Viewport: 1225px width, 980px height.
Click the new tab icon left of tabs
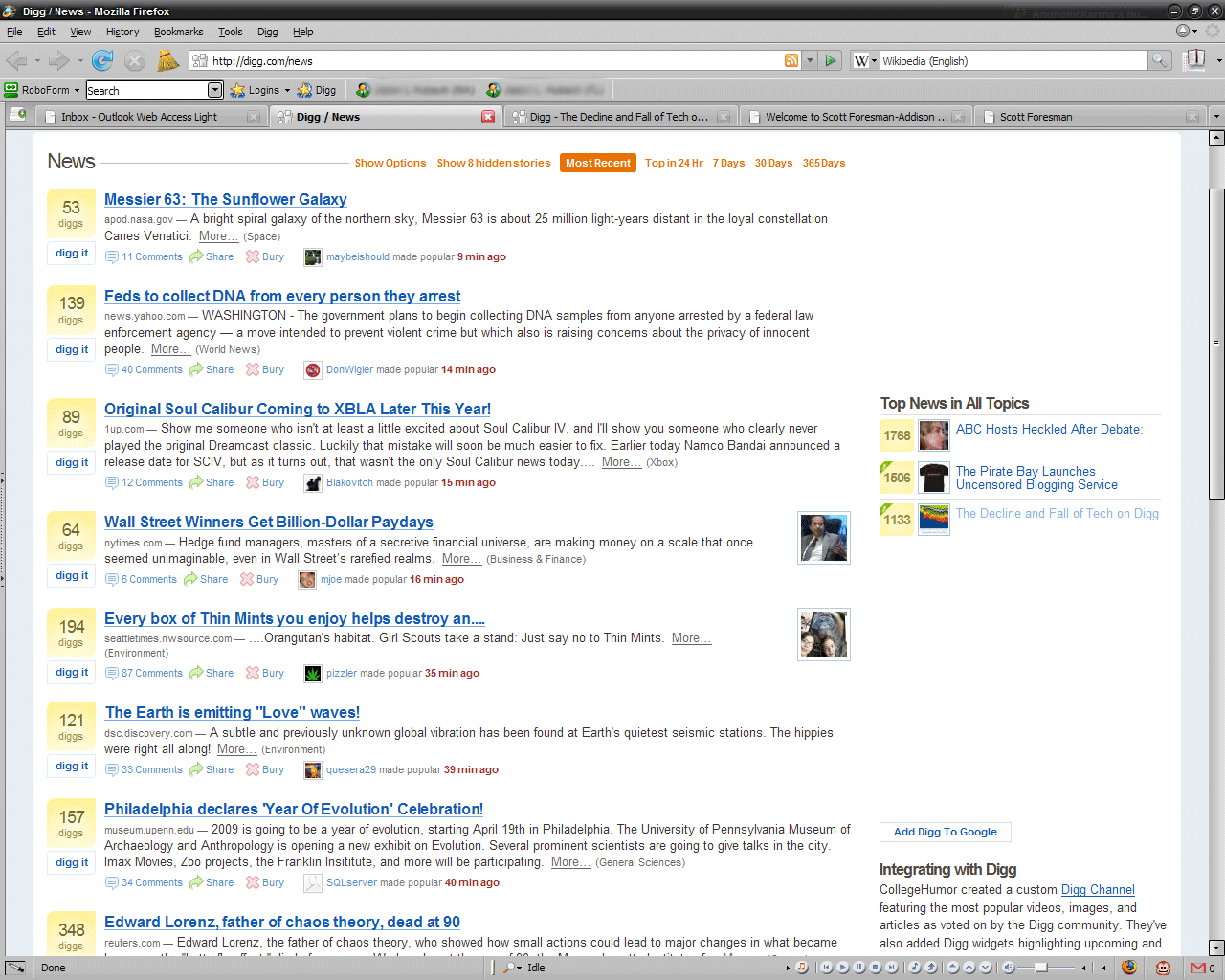tap(17, 116)
